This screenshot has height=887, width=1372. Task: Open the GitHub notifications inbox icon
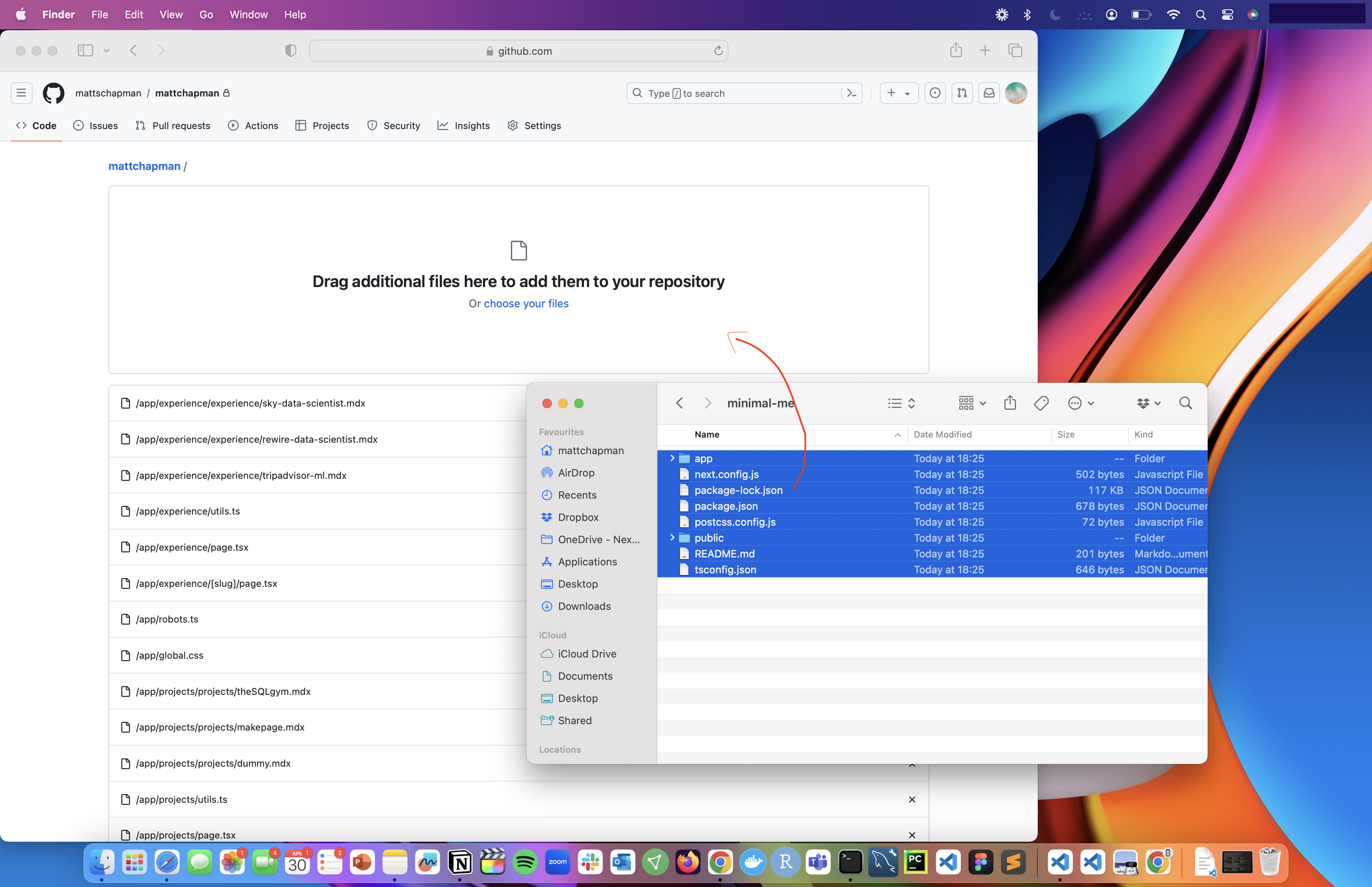click(x=989, y=93)
